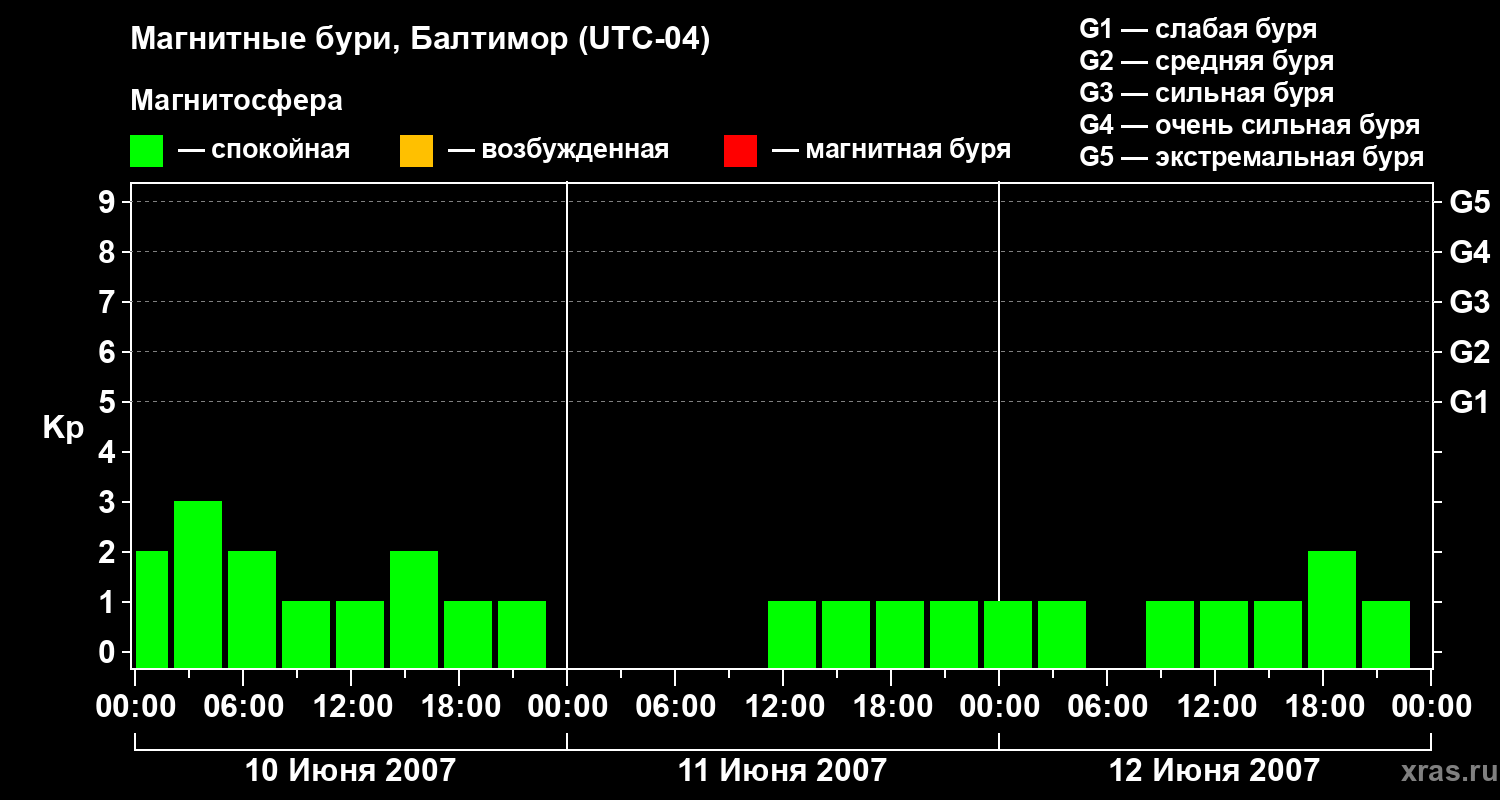Click the '7' value on Kp axis
Viewport: 1500px width, 800px height.
pyautogui.click(x=109, y=302)
